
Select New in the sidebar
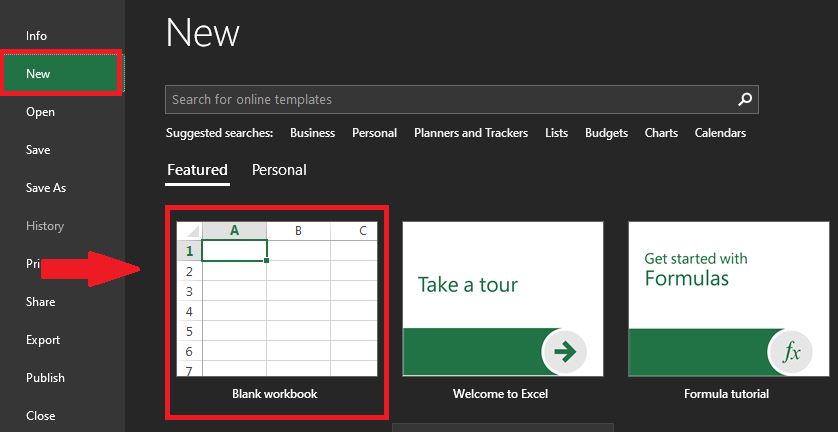point(38,74)
